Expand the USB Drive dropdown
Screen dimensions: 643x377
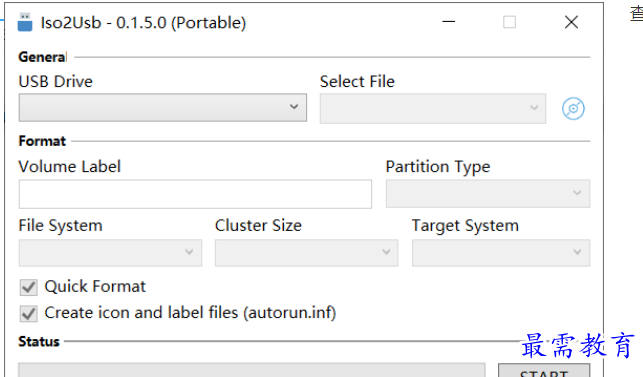click(163, 107)
